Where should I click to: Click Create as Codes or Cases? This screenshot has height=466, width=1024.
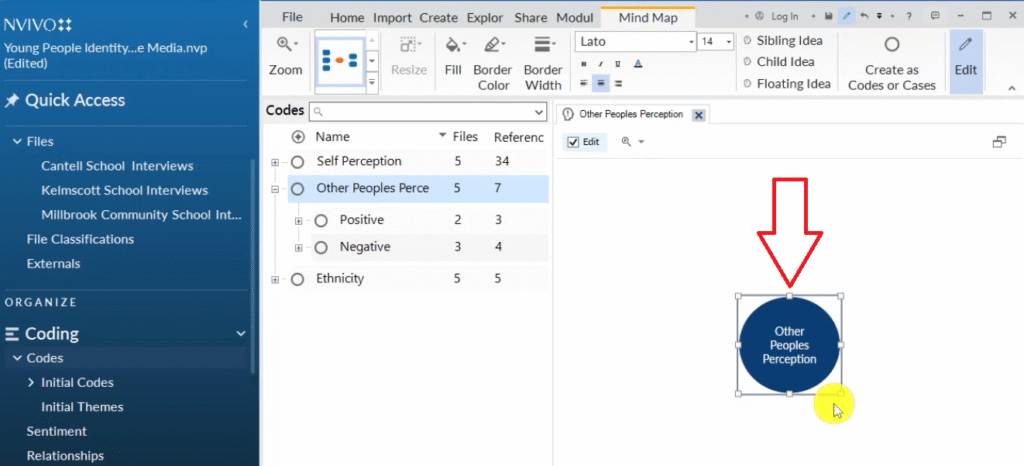[x=891, y=62]
